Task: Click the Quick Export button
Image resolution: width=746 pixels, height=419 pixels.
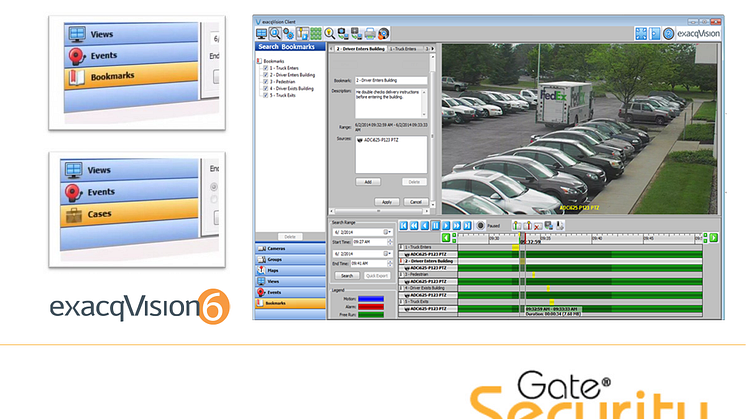Action: [x=377, y=276]
